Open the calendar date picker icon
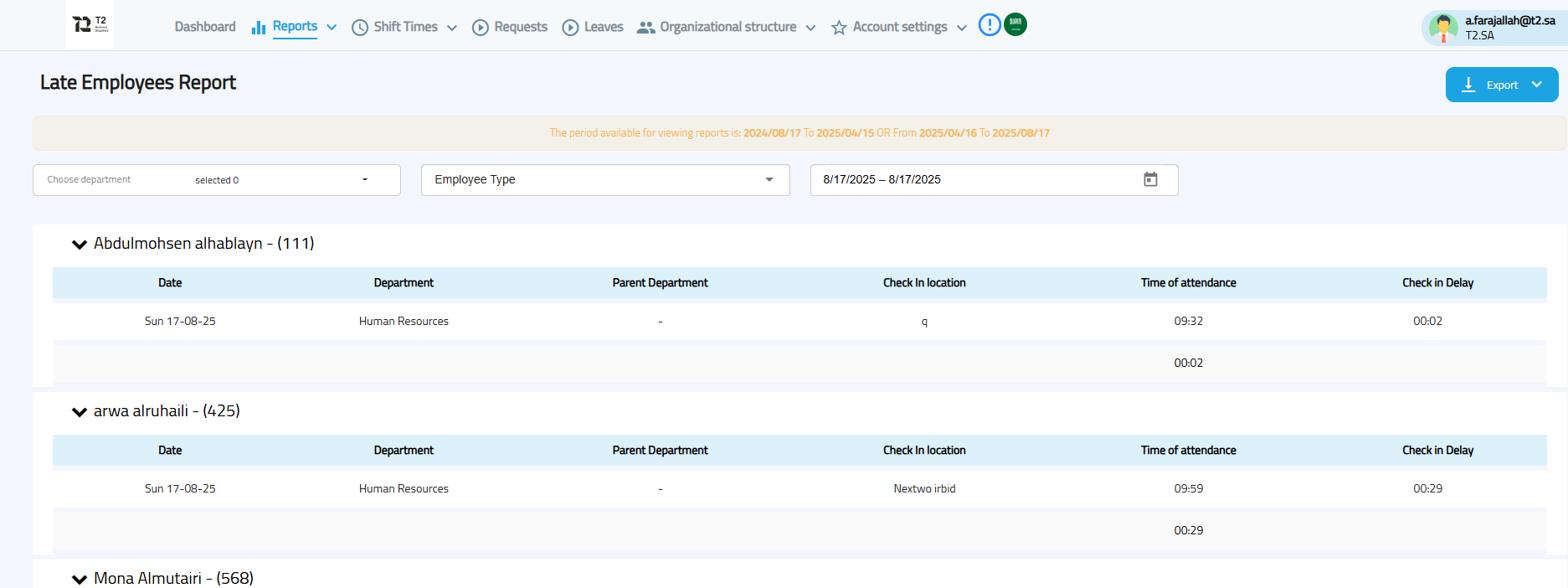1568x588 pixels. click(1150, 179)
